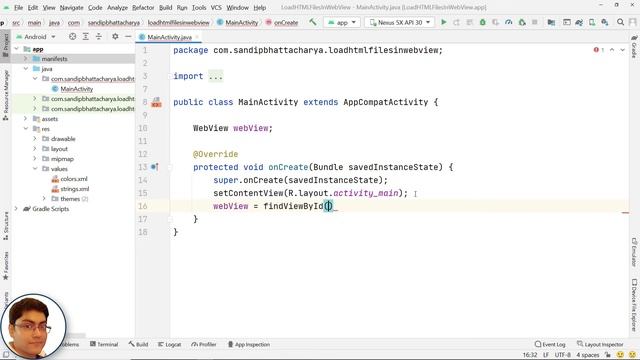Open the Refactor menu

143,7
